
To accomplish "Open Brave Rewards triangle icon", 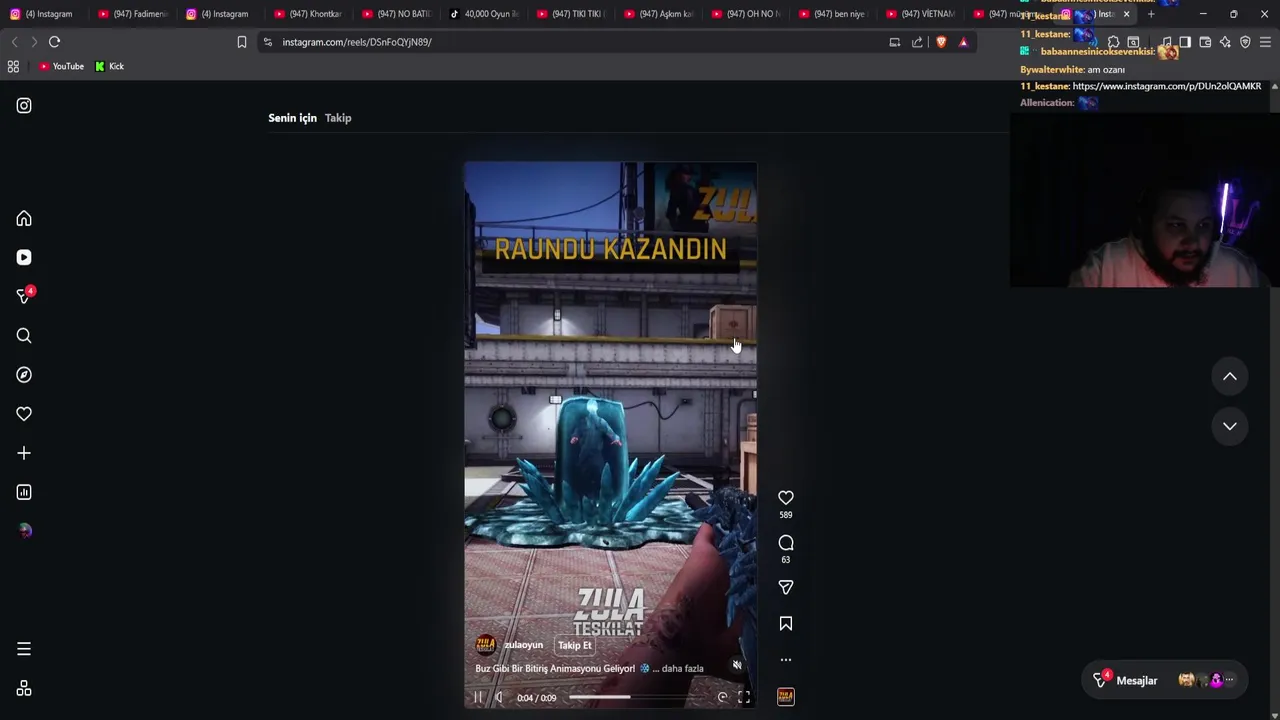I will point(963,42).
